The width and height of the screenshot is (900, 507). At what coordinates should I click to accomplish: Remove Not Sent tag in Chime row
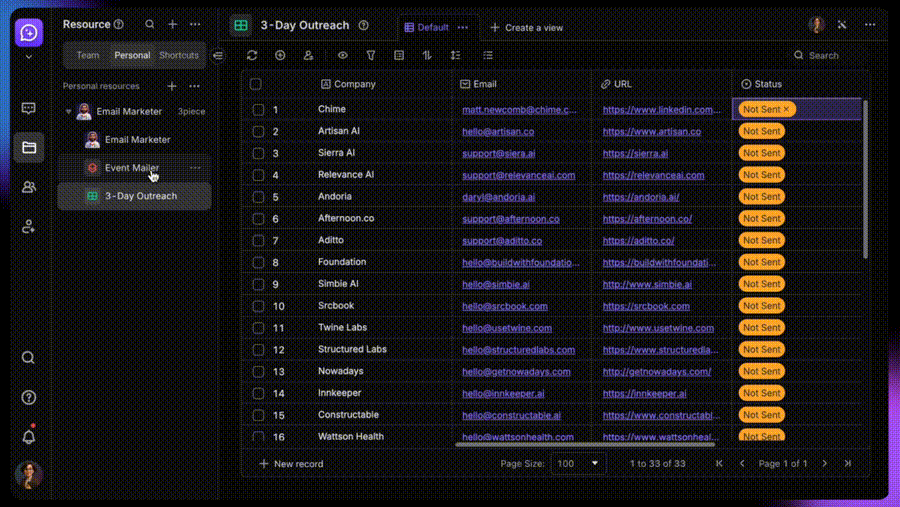(x=786, y=109)
